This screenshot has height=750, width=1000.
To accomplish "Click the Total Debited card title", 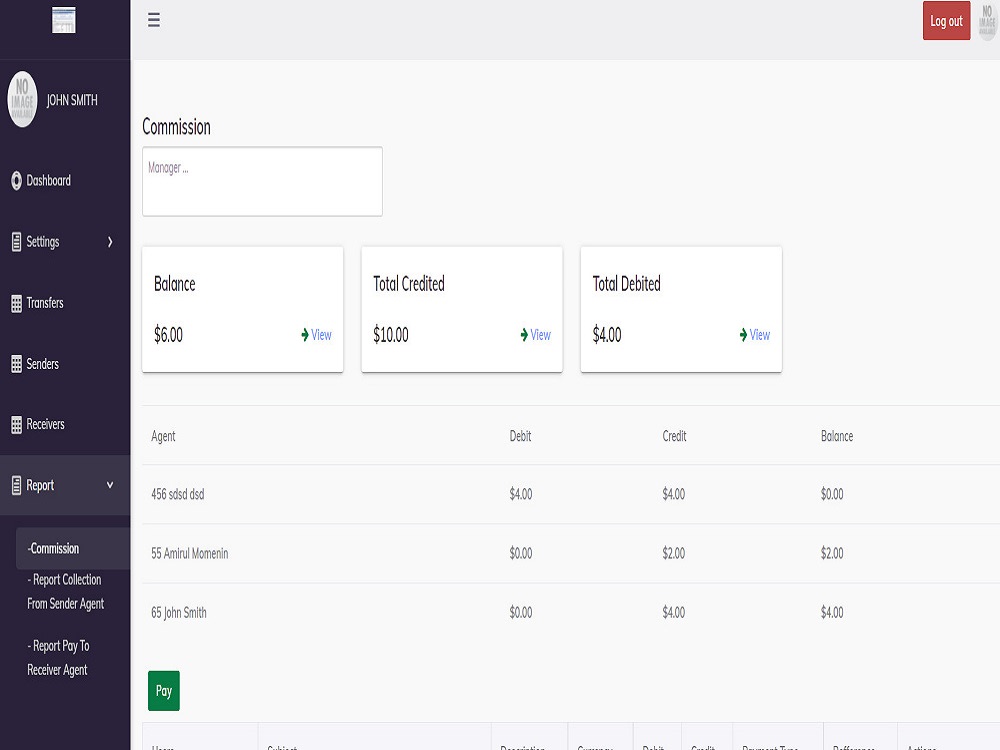I will 626,284.
